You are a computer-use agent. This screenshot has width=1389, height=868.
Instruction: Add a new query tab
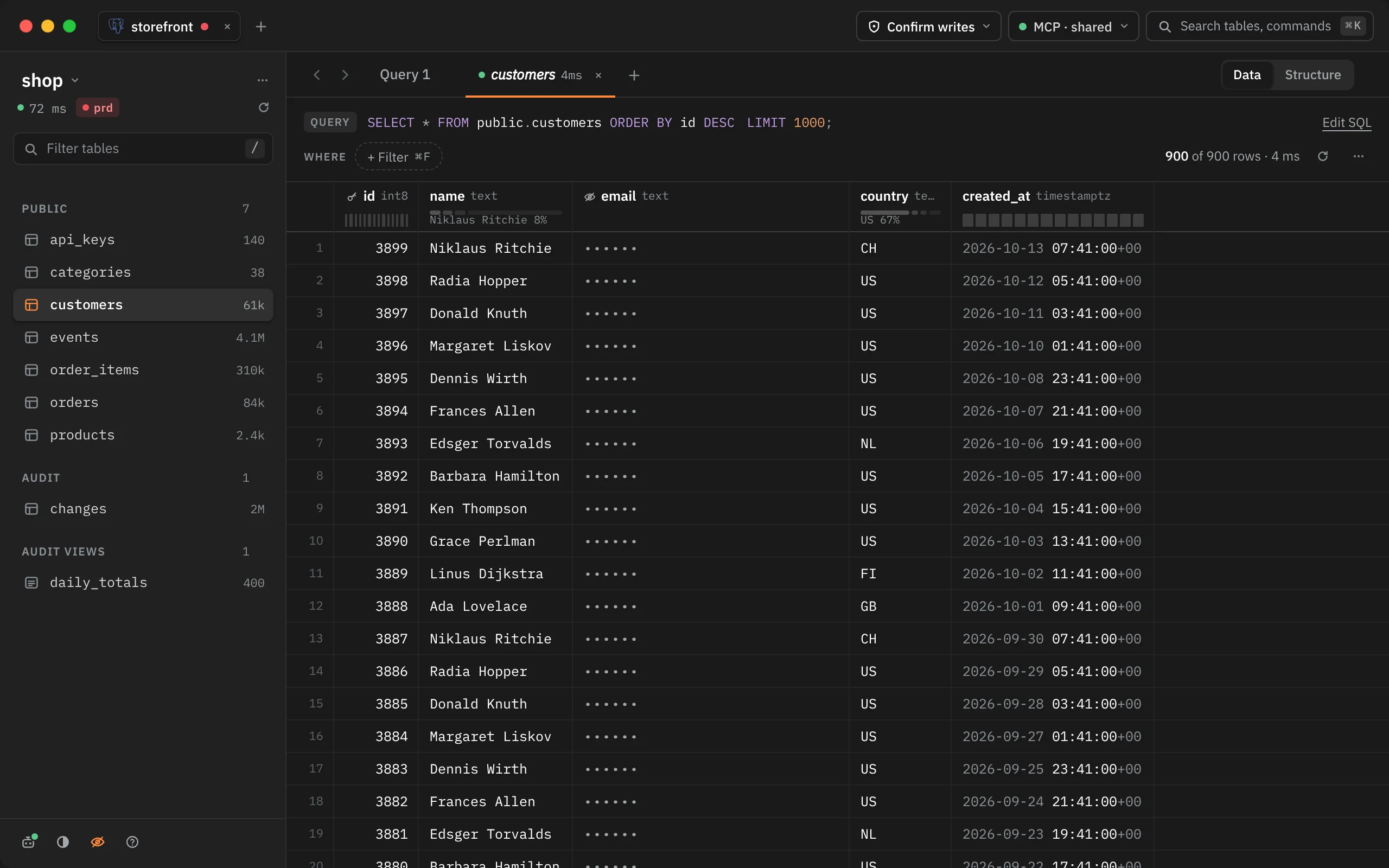pyautogui.click(x=634, y=75)
